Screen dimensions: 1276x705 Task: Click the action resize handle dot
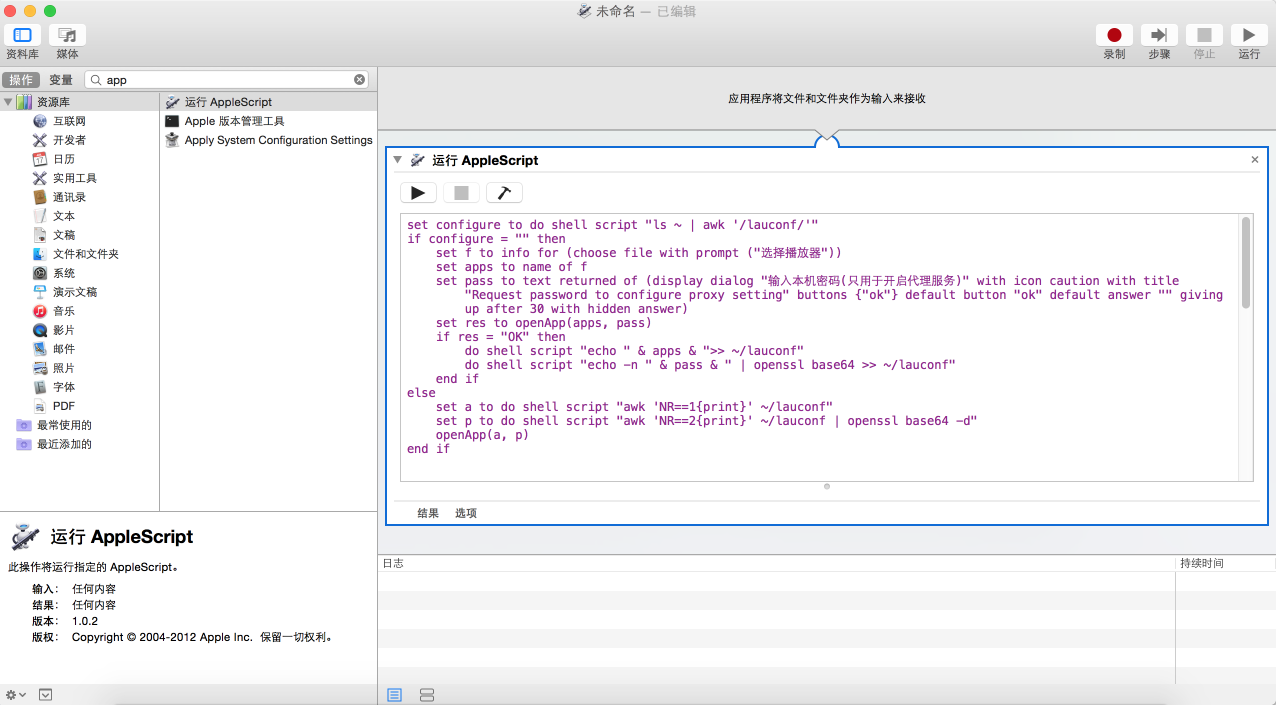[827, 486]
